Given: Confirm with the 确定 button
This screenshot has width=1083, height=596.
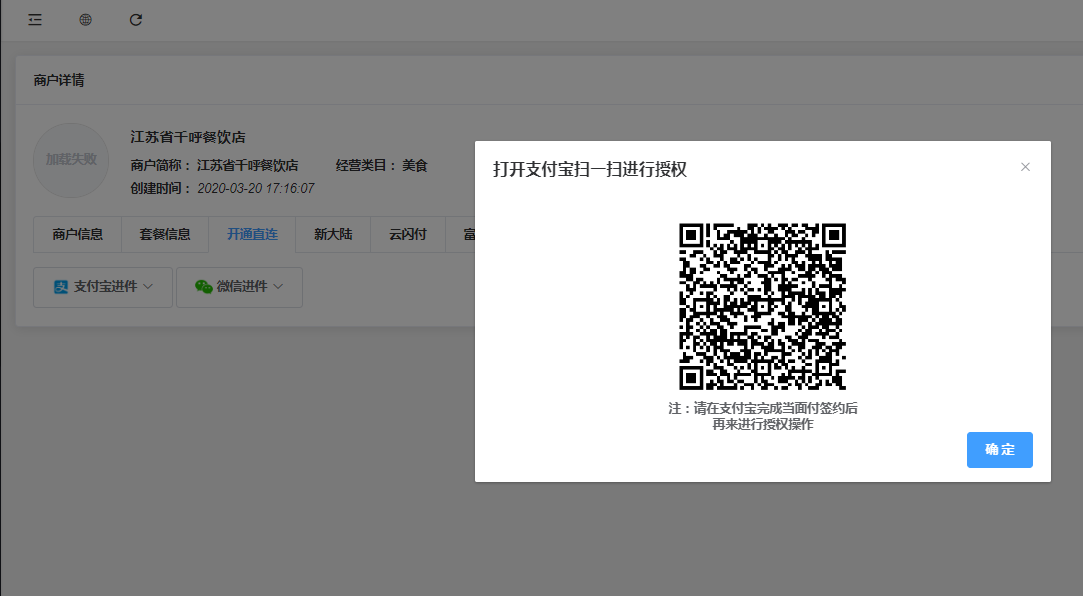Looking at the screenshot, I should click(999, 450).
